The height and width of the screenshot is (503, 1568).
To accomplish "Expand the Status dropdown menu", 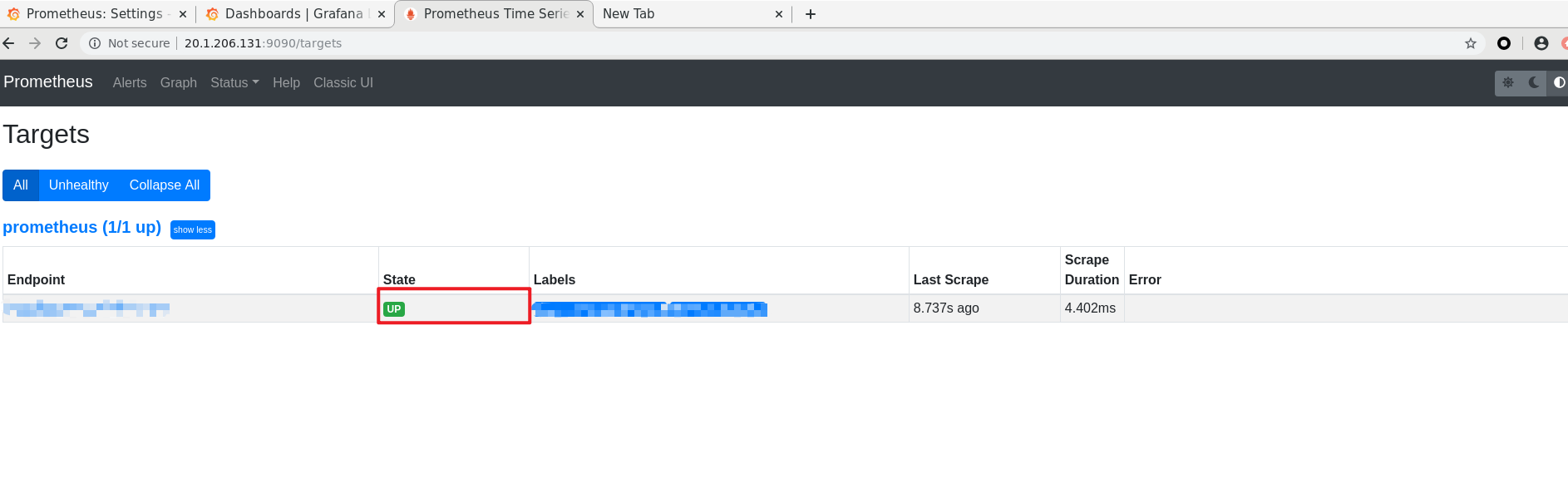I will click(x=234, y=83).
